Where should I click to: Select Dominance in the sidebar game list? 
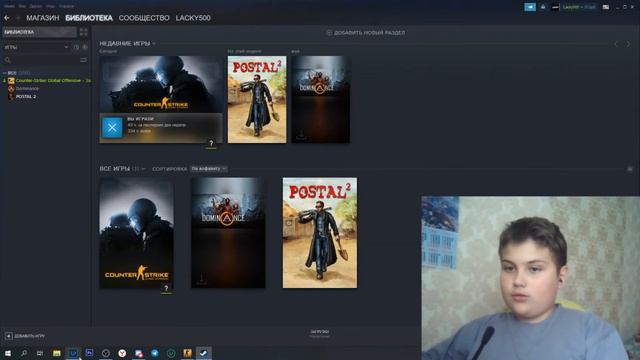(x=27, y=89)
